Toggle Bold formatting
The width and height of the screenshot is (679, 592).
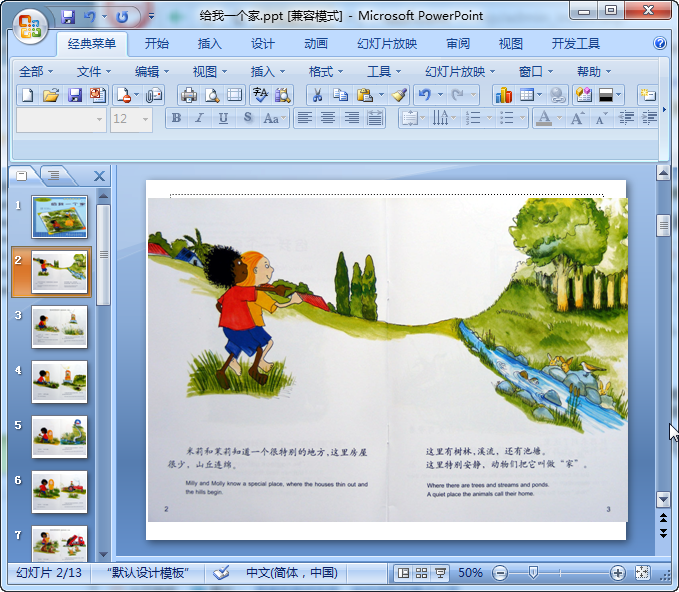(x=176, y=118)
